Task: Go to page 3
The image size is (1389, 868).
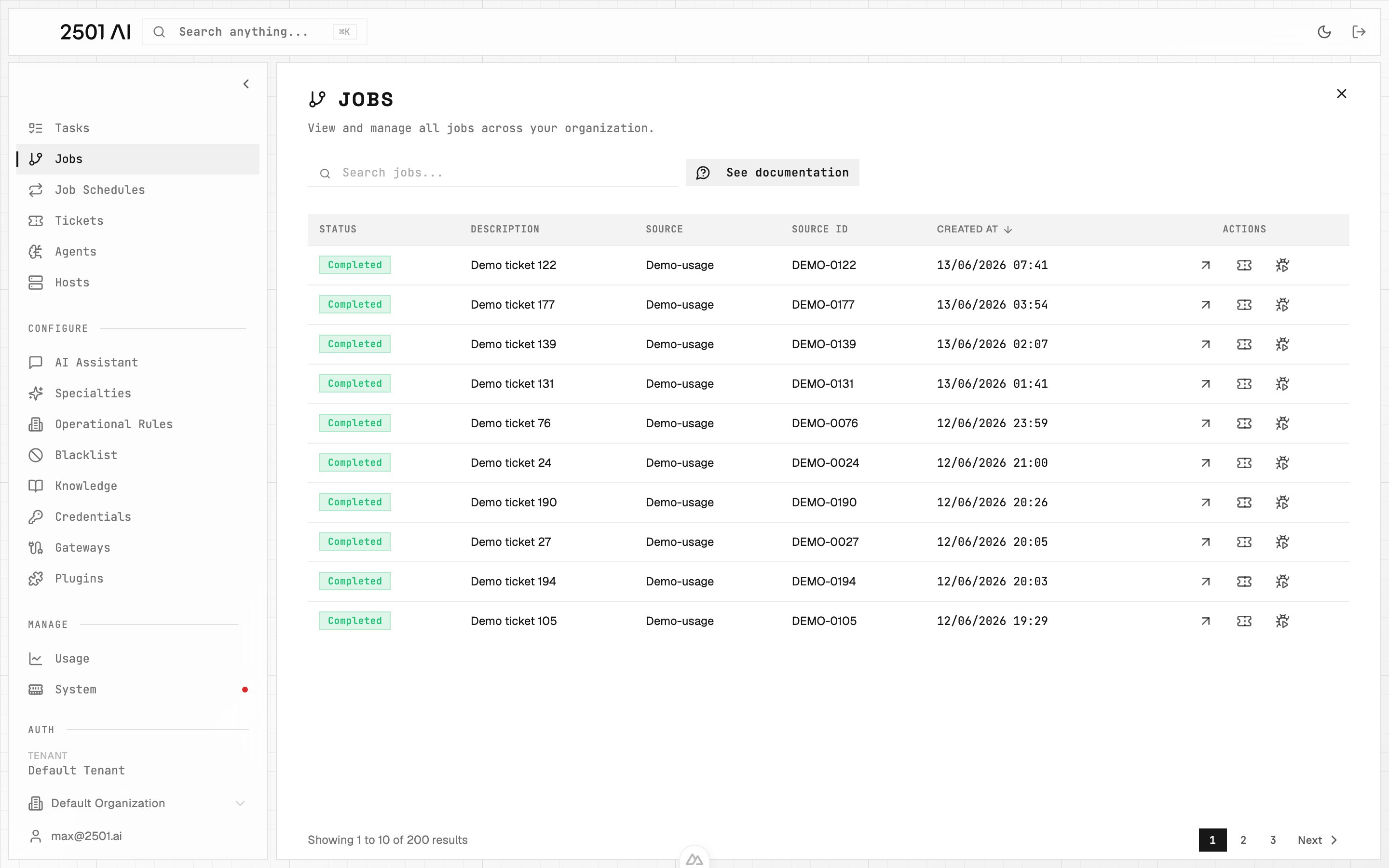Action: tap(1272, 840)
